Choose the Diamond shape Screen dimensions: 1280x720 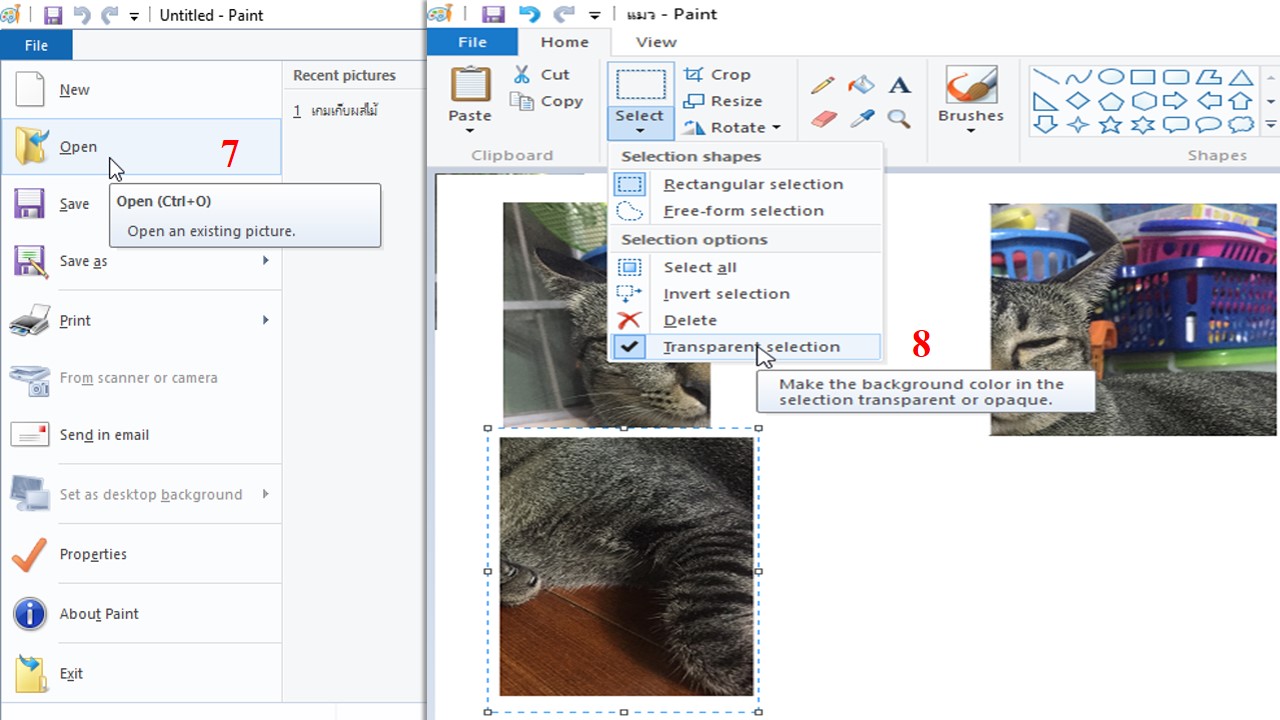(1078, 101)
